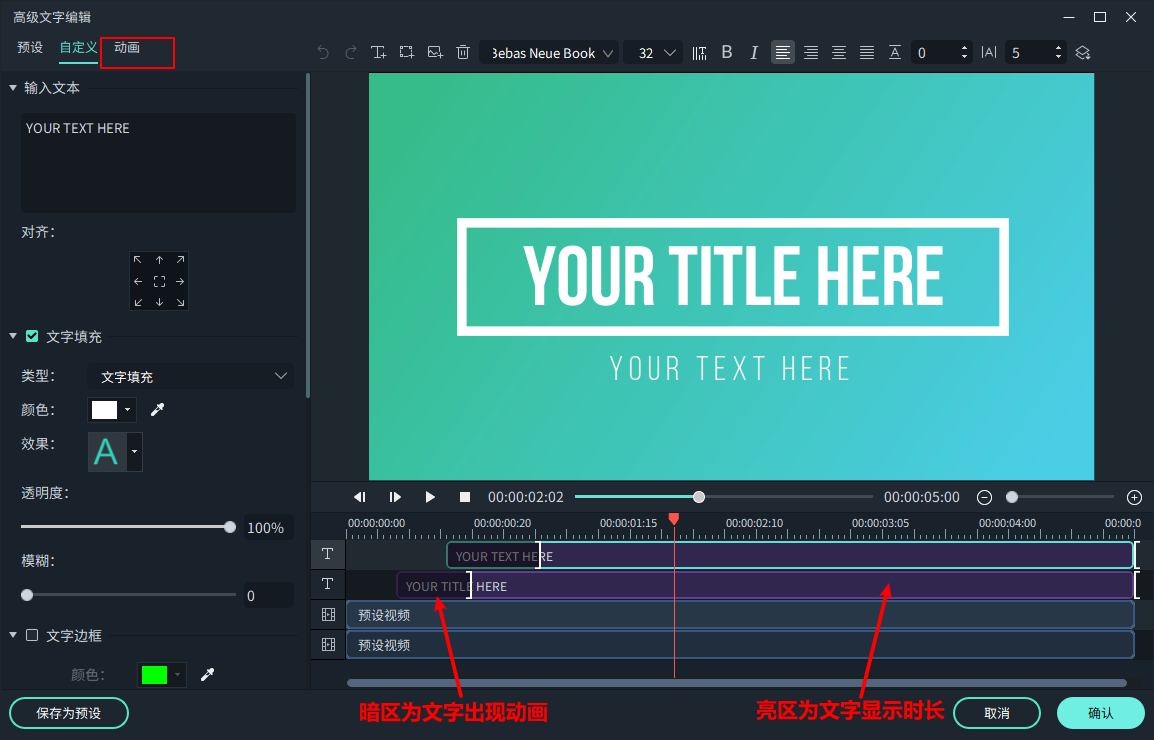1154x740 pixels.
Task: Toggle bold text formatting
Action: [727, 53]
